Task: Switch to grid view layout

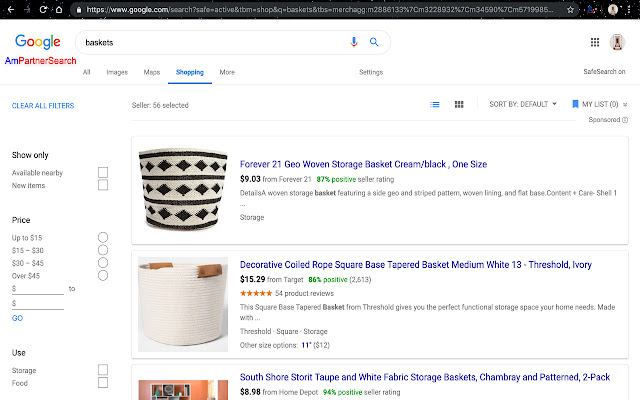Action: pos(459,104)
